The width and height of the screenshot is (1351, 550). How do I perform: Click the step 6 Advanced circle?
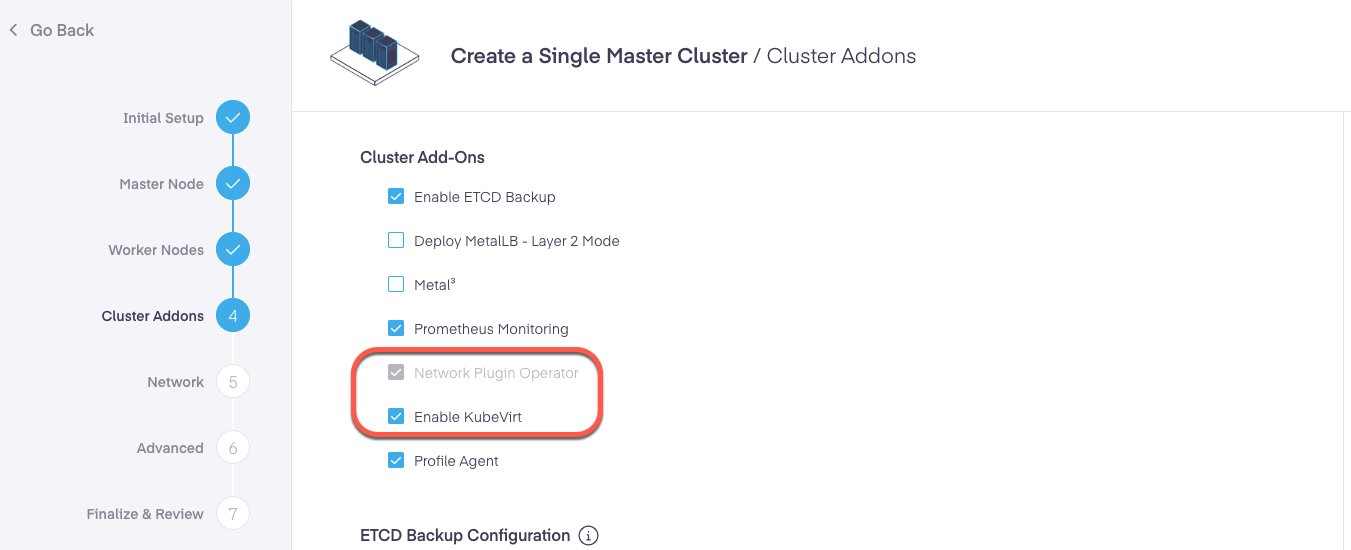pos(233,448)
